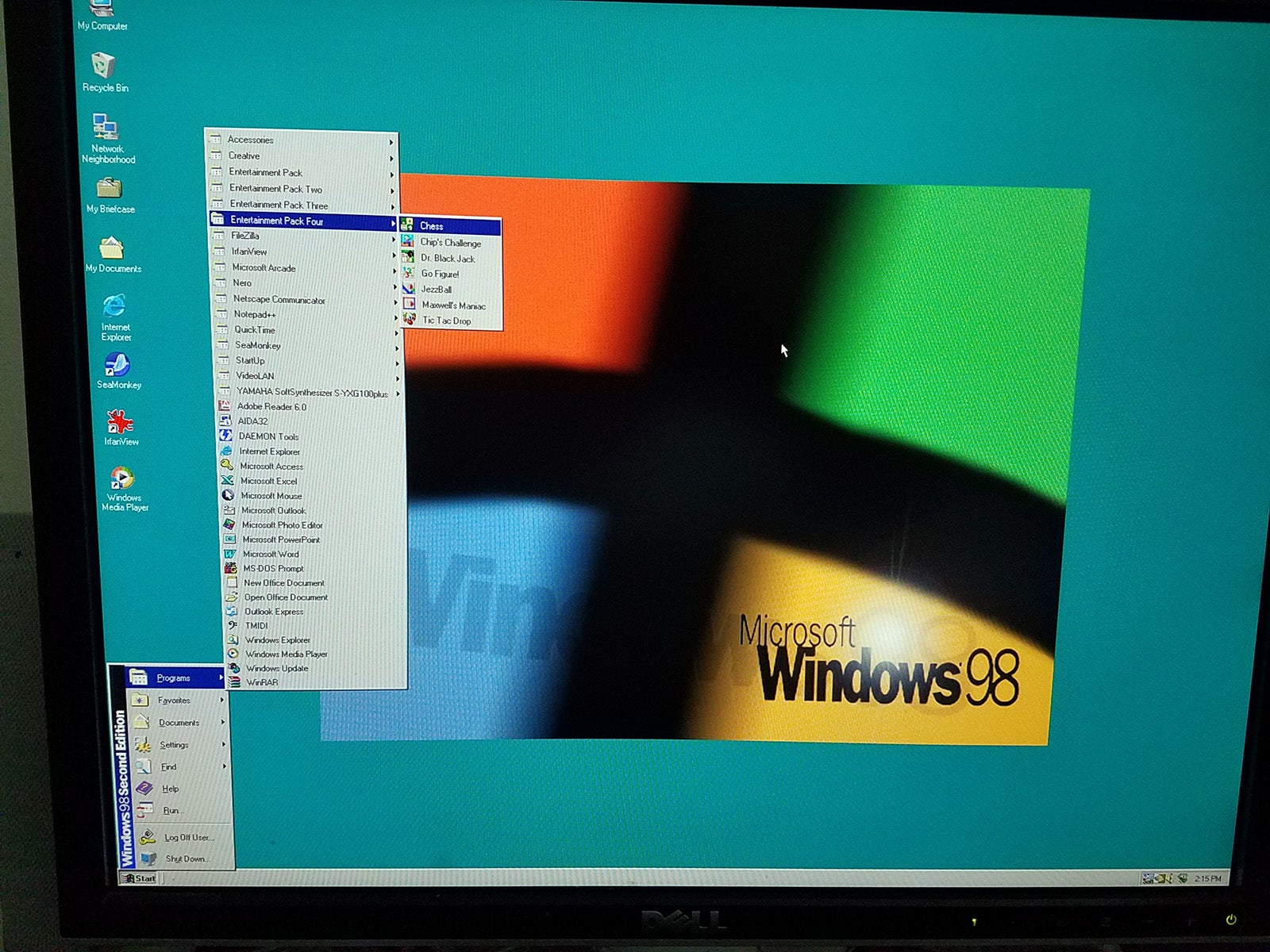
Task: Click the Chess game icon
Action: tap(407, 225)
